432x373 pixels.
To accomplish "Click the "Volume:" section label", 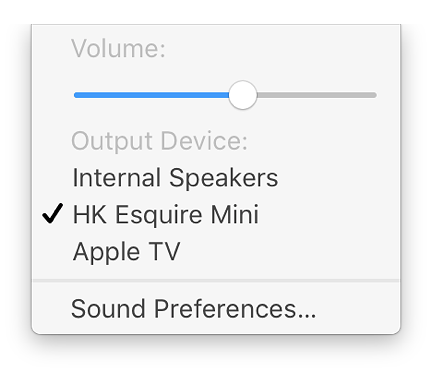I will pyautogui.click(x=118, y=49).
